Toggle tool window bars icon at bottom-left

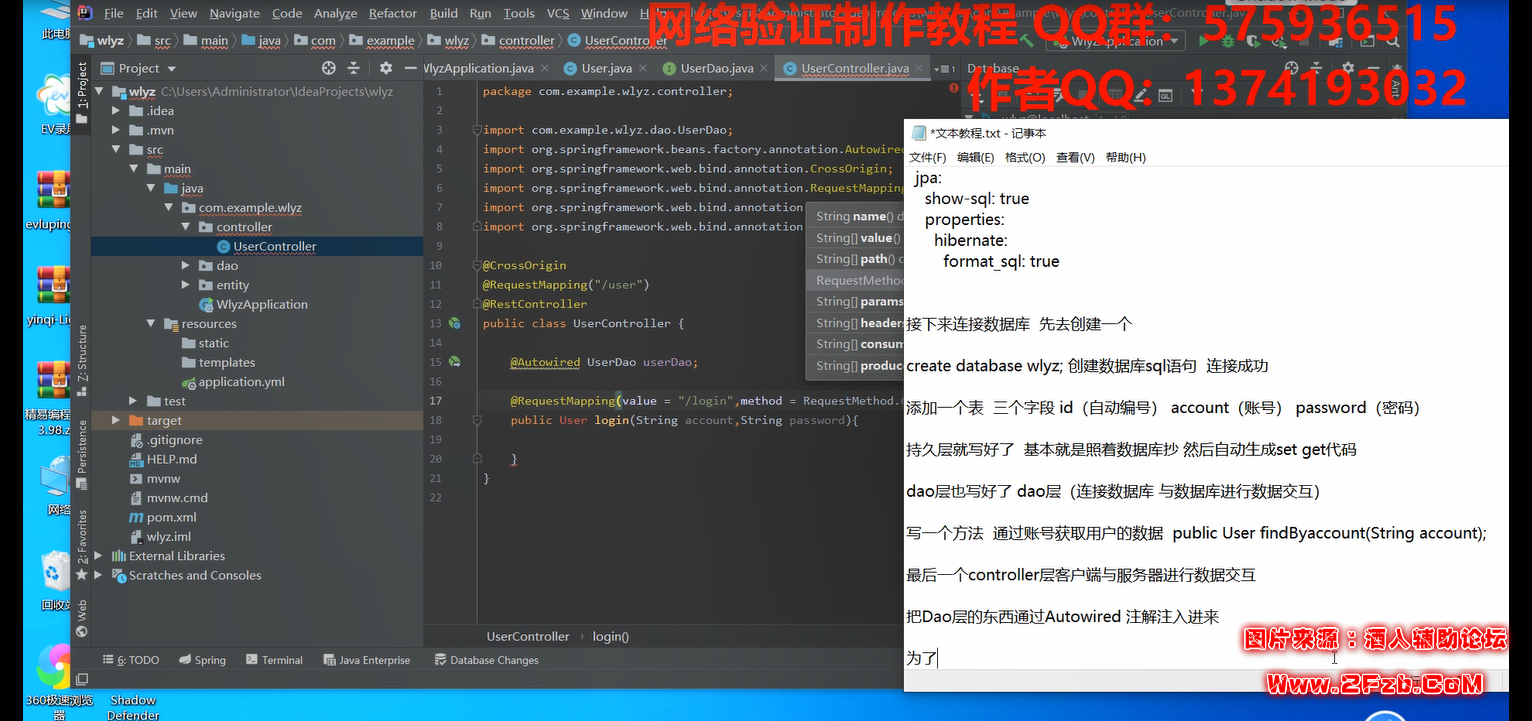click(x=82, y=679)
